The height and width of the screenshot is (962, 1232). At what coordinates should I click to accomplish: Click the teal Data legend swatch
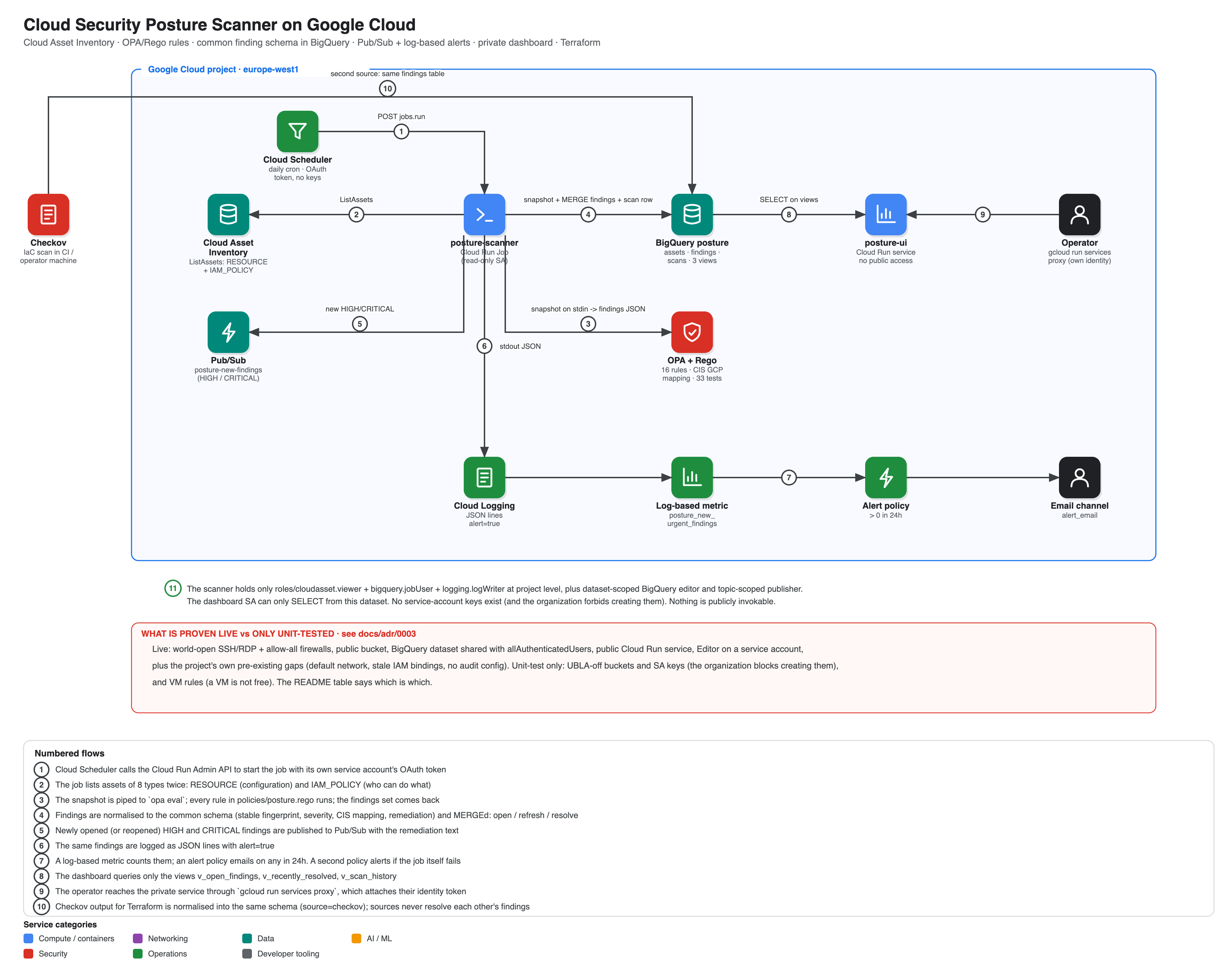click(247, 938)
